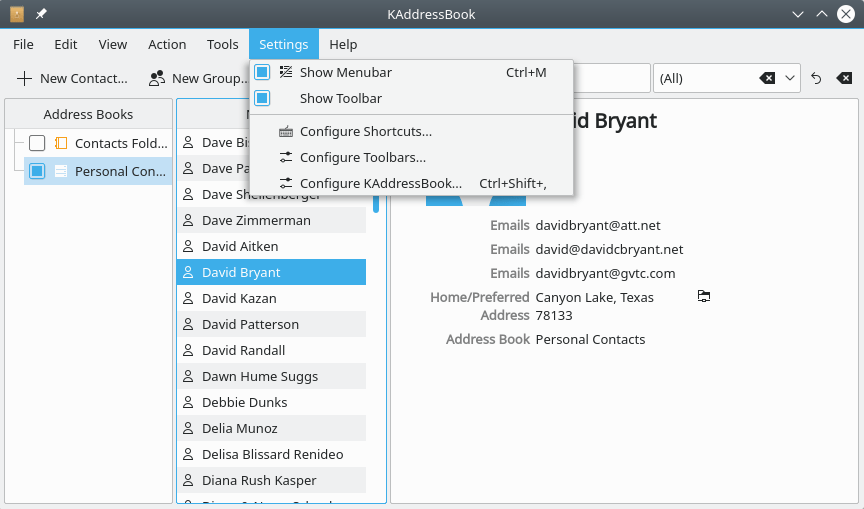Click person icon next to Dave Zimmerman
The height and width of the screenshot is (509, 864).
[x=188, y=220]
